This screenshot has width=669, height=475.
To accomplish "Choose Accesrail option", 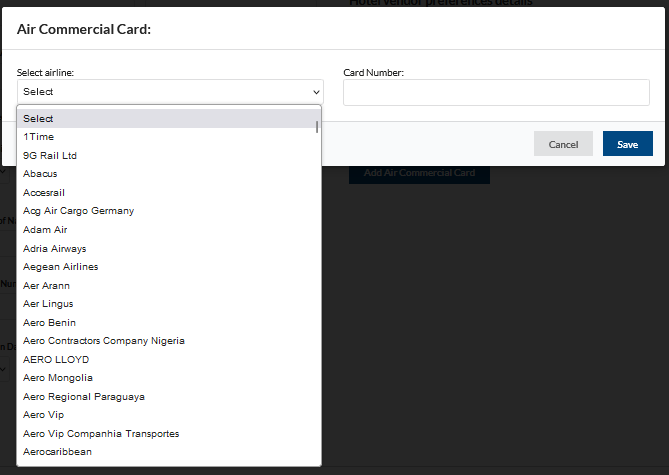I will point(169,193).
